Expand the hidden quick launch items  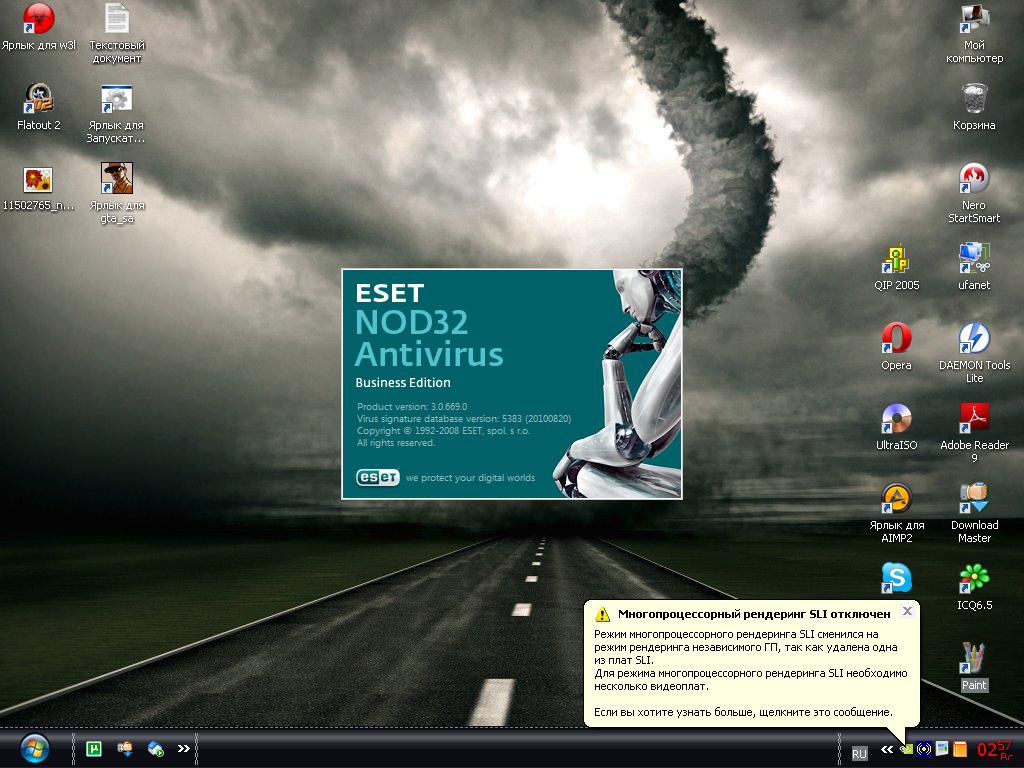click(184, 748)
